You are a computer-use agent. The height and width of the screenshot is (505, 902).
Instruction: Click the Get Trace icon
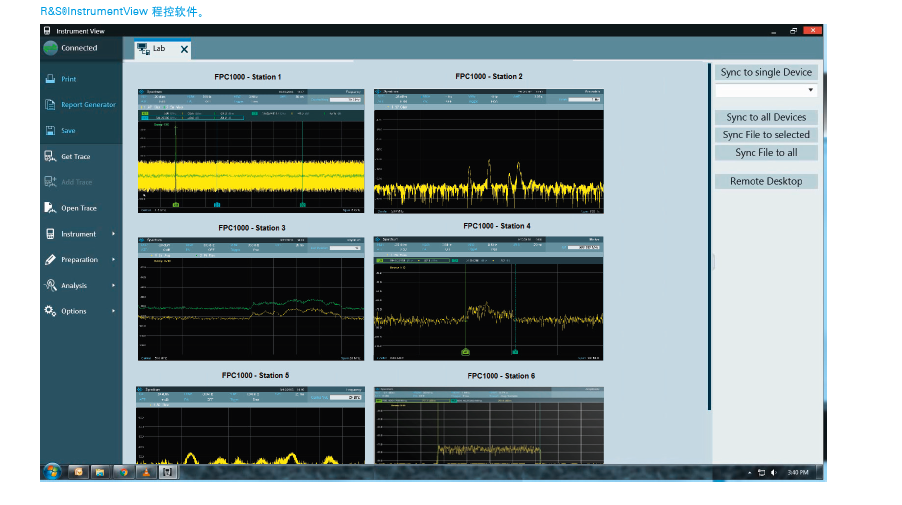51,156
